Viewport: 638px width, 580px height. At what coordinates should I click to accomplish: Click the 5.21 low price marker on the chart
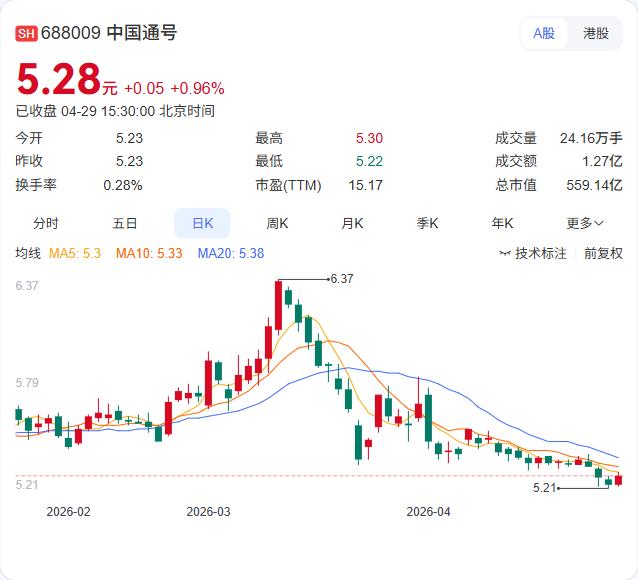tap(544, 488)
